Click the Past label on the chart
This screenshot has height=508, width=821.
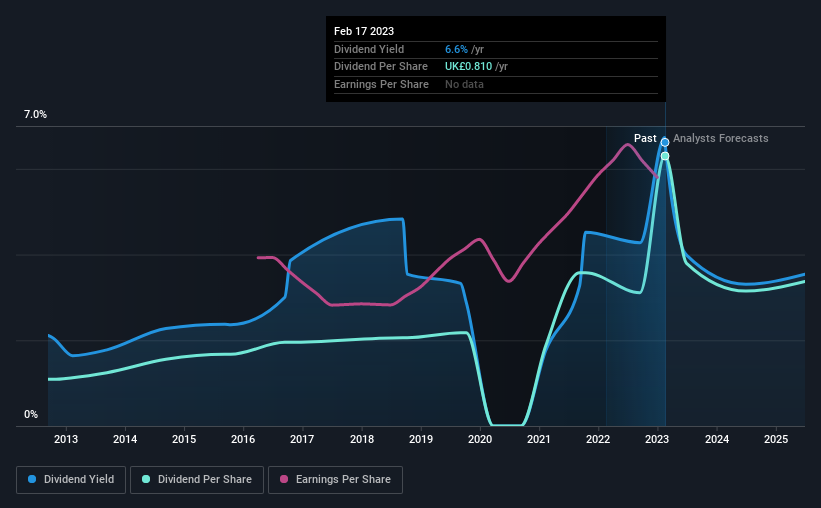click(x=645, y=138)
